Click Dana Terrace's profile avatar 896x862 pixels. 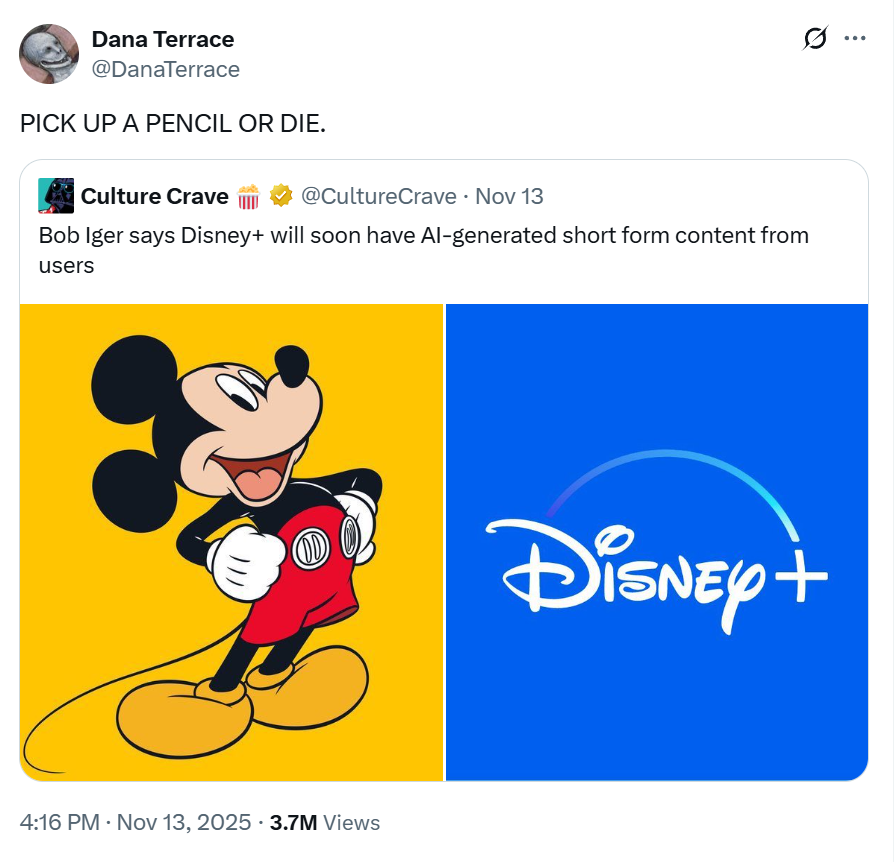48,53
